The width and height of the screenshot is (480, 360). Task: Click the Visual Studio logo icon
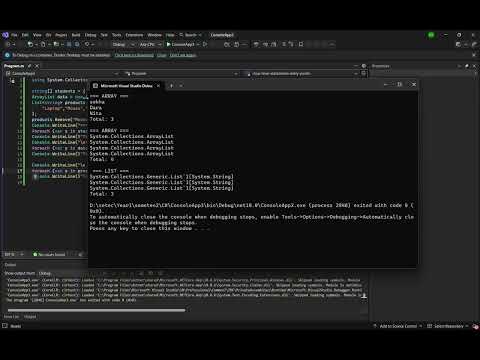coord(5,35)
